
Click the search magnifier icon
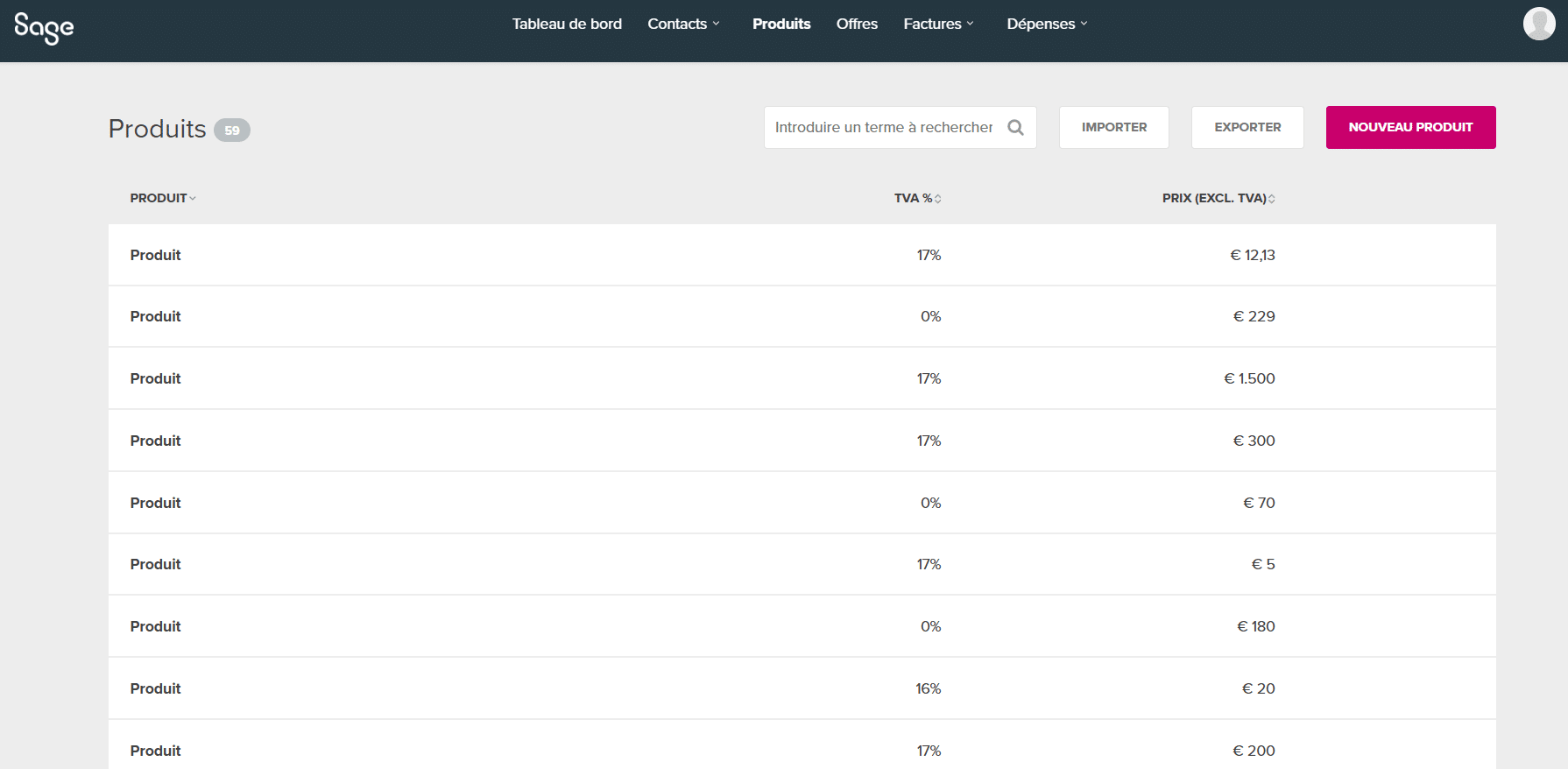(1016, 128)
